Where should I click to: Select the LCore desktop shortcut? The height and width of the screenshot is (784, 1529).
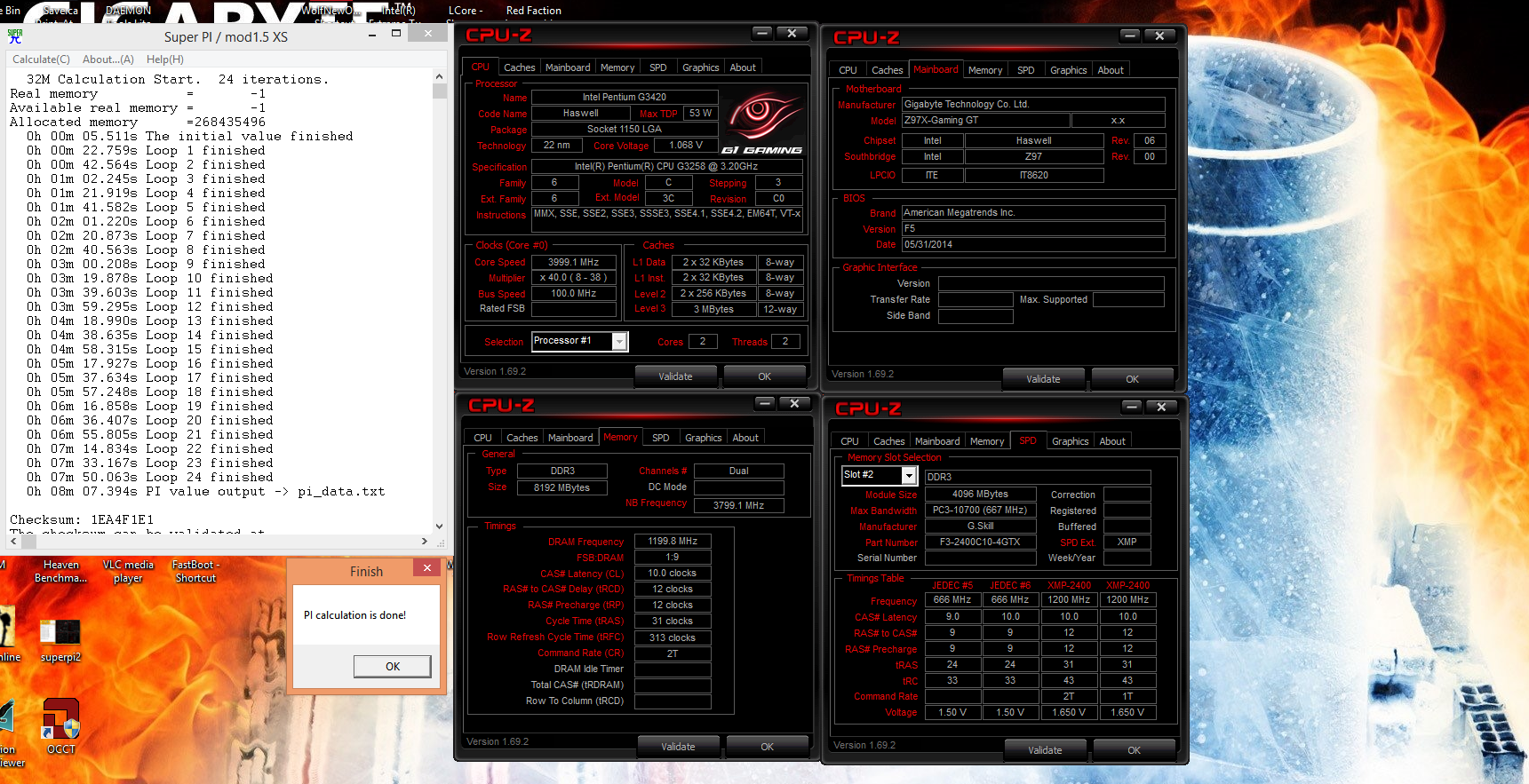[466, 11]
